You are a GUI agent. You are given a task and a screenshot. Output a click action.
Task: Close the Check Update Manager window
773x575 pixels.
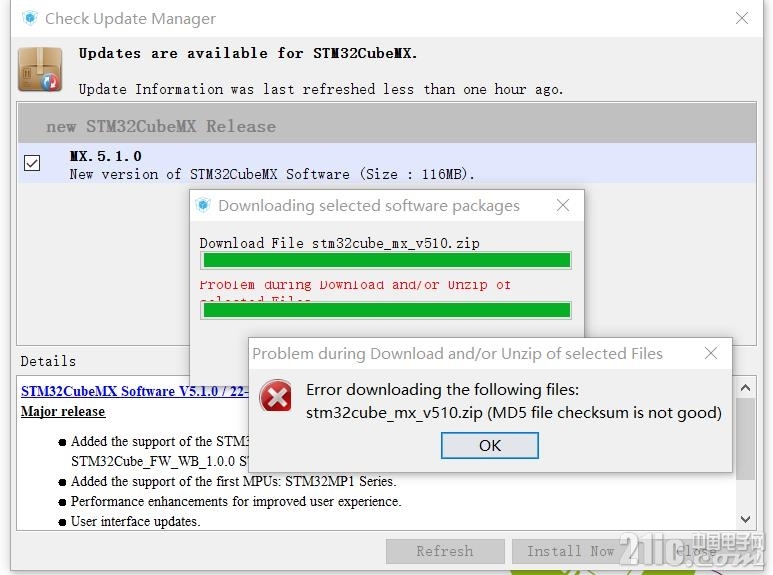click(x=742, y=18)
